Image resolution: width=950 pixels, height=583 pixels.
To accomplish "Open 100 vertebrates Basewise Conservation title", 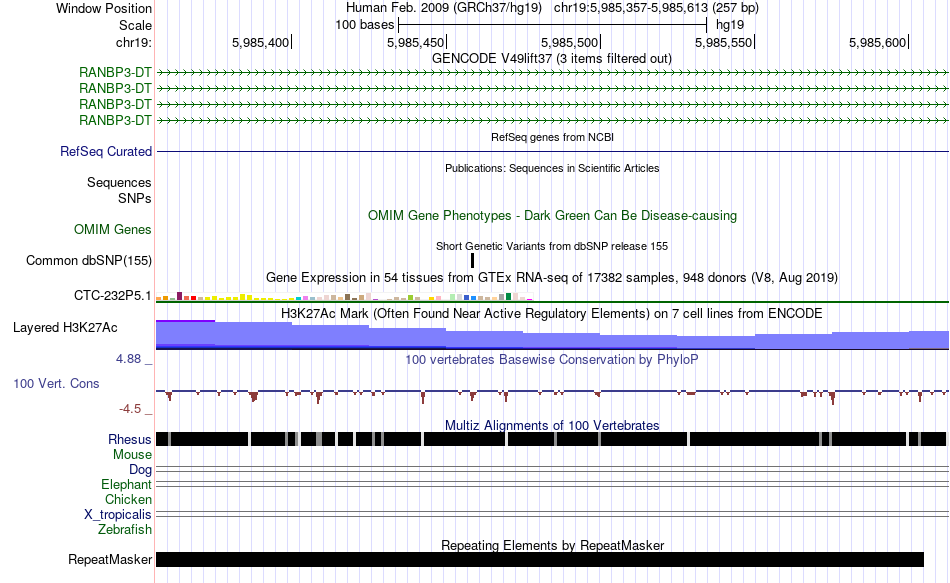I will pyautogui.click(x=551, y=360).
